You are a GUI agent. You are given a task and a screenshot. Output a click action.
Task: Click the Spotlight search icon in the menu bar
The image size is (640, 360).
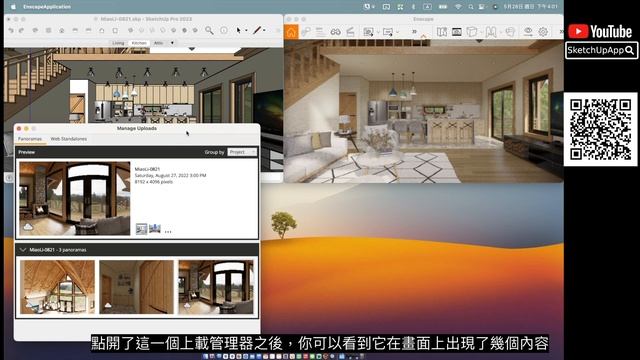(x=471, y=7)
